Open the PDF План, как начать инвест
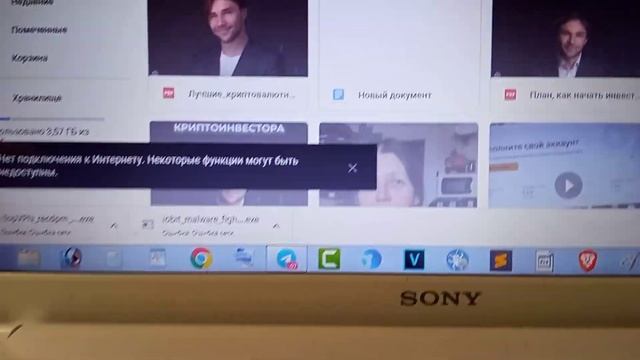Screen dimensions: 640x360 click(583, 95)
